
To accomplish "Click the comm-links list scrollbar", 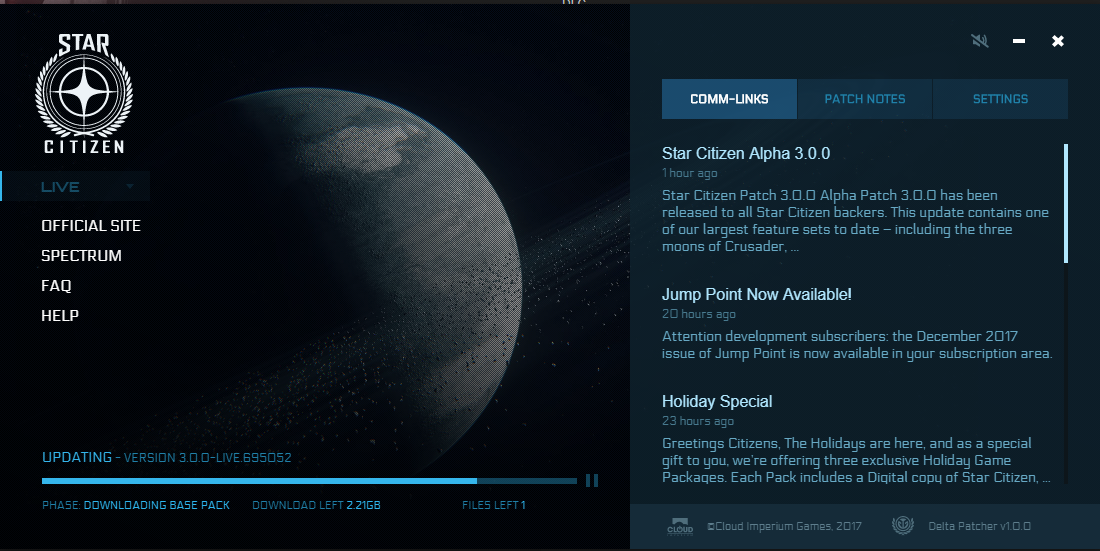I will [x=1066, y=204].
